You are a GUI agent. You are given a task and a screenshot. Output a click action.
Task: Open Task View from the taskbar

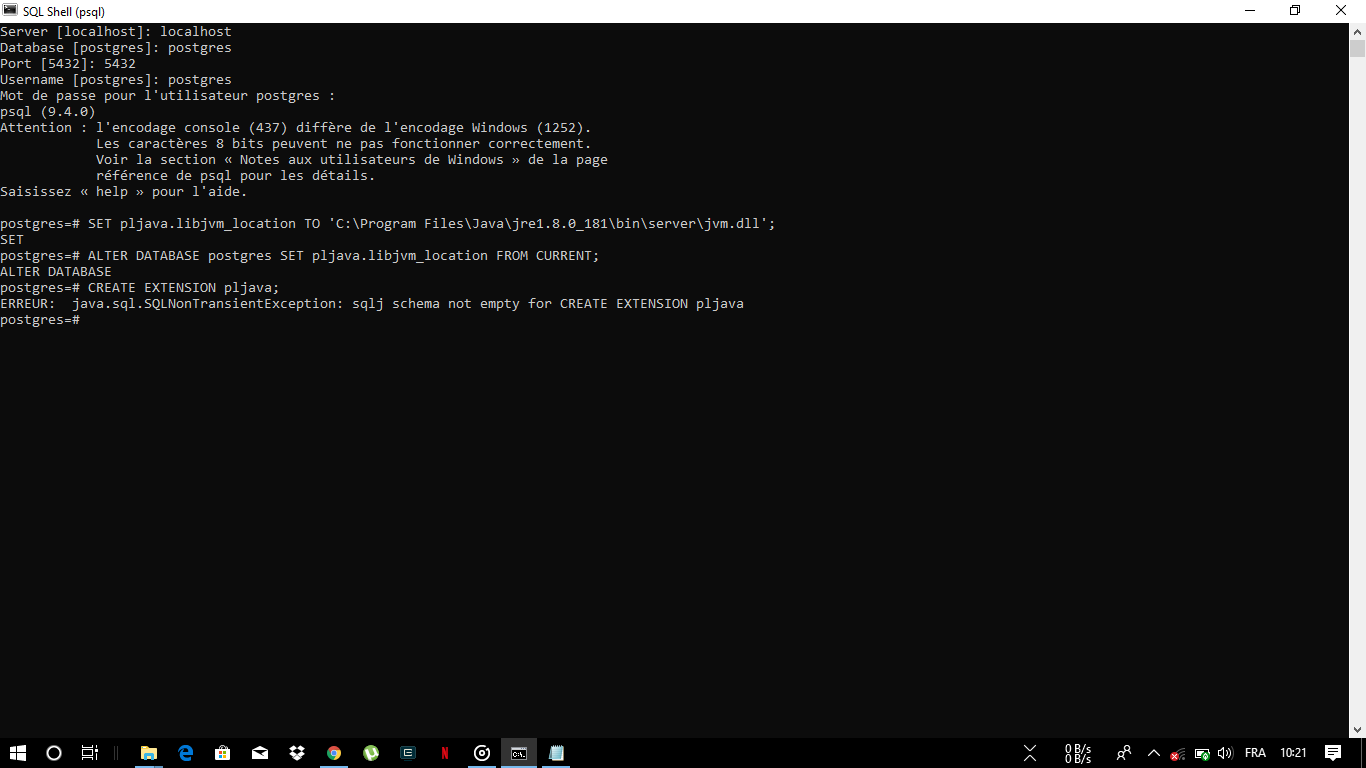click(x=89, y=752)
